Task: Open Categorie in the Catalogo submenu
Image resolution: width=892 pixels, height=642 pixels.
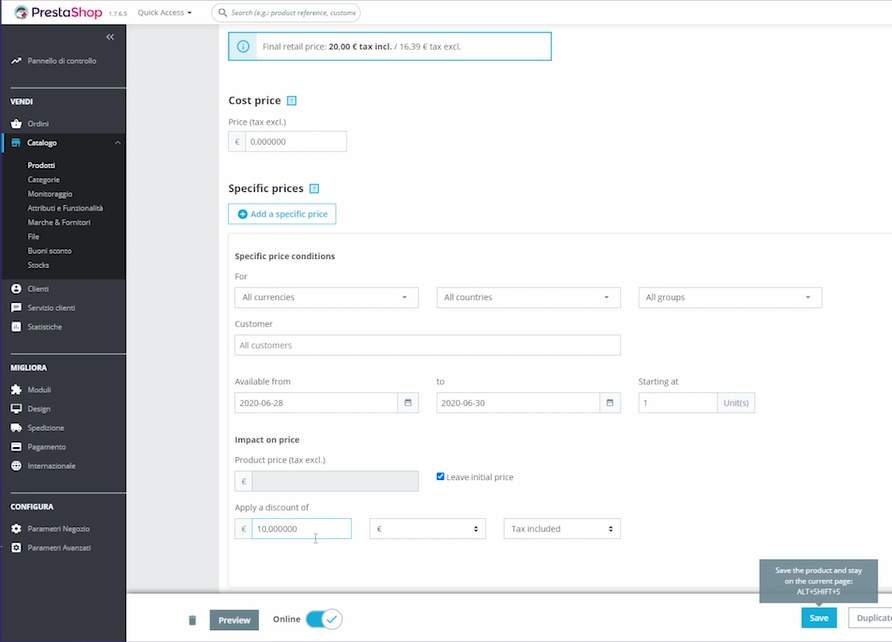Action: click(44, 180)
